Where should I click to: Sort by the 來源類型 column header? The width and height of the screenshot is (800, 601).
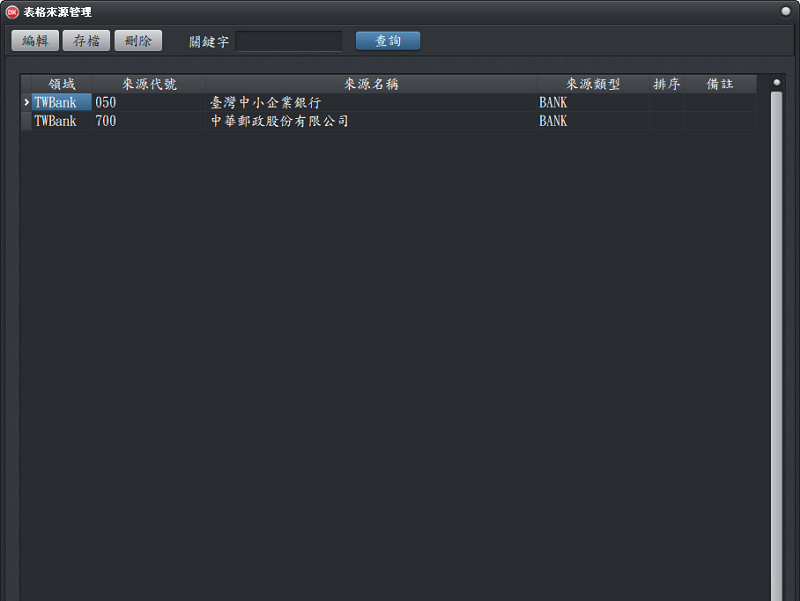click(593, 84)
